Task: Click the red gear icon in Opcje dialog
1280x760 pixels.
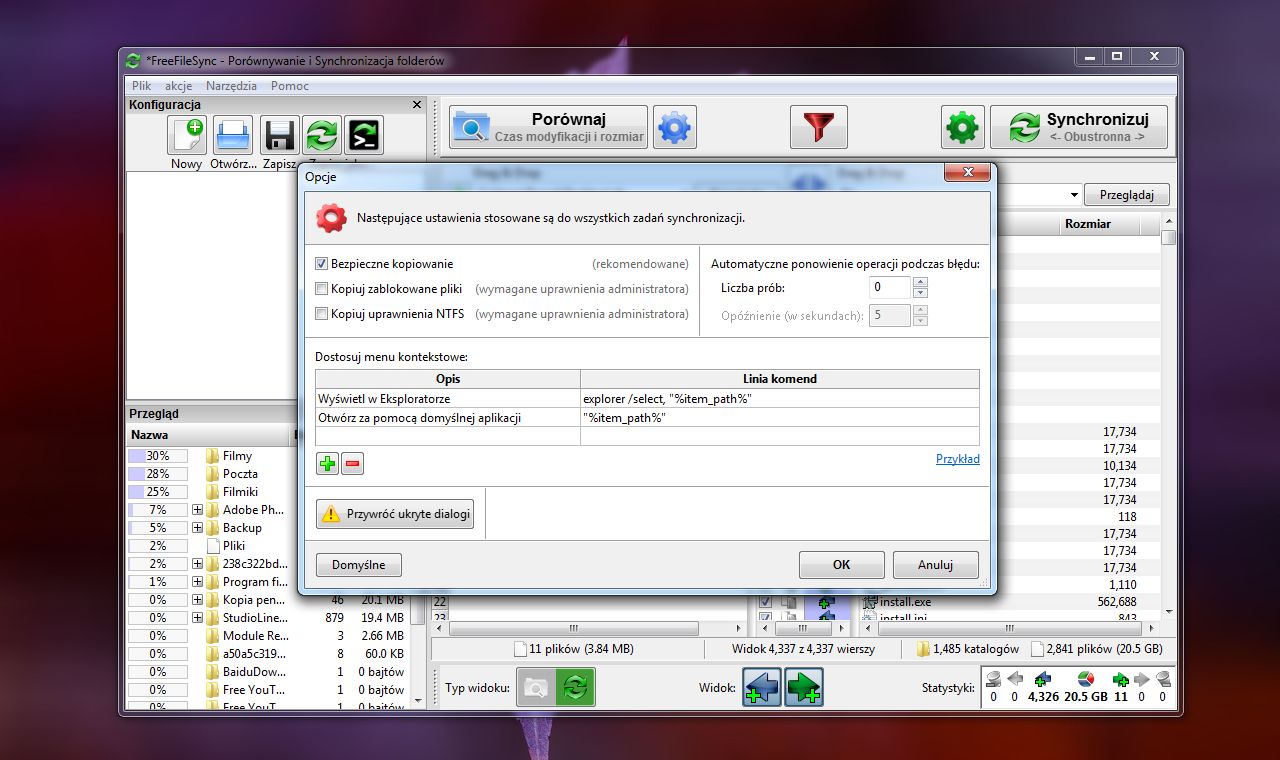Action: [x=332, y=217]
